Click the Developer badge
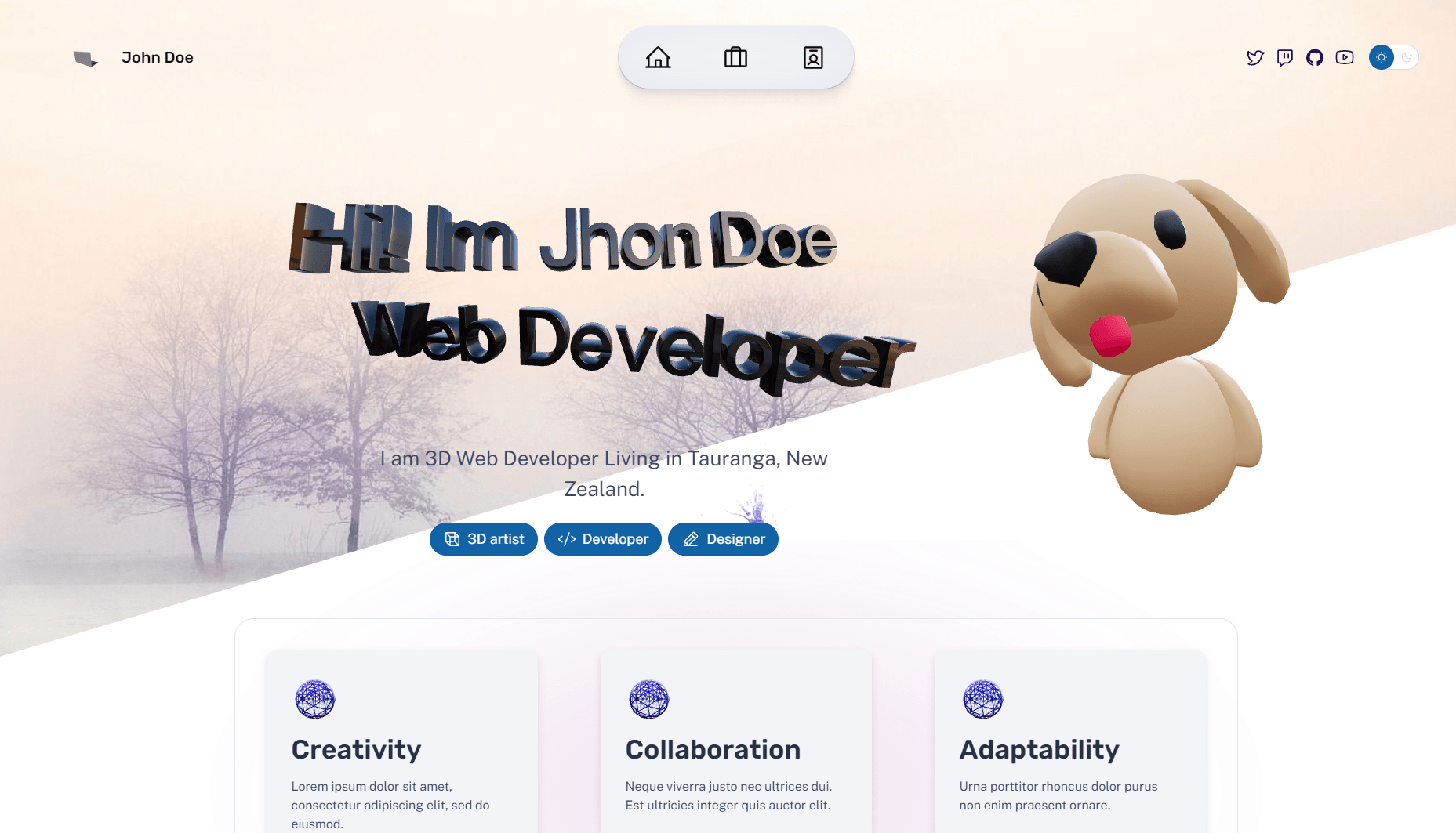Image resolution: width=1456 pixels, height=833 pixels. point(603,539)
